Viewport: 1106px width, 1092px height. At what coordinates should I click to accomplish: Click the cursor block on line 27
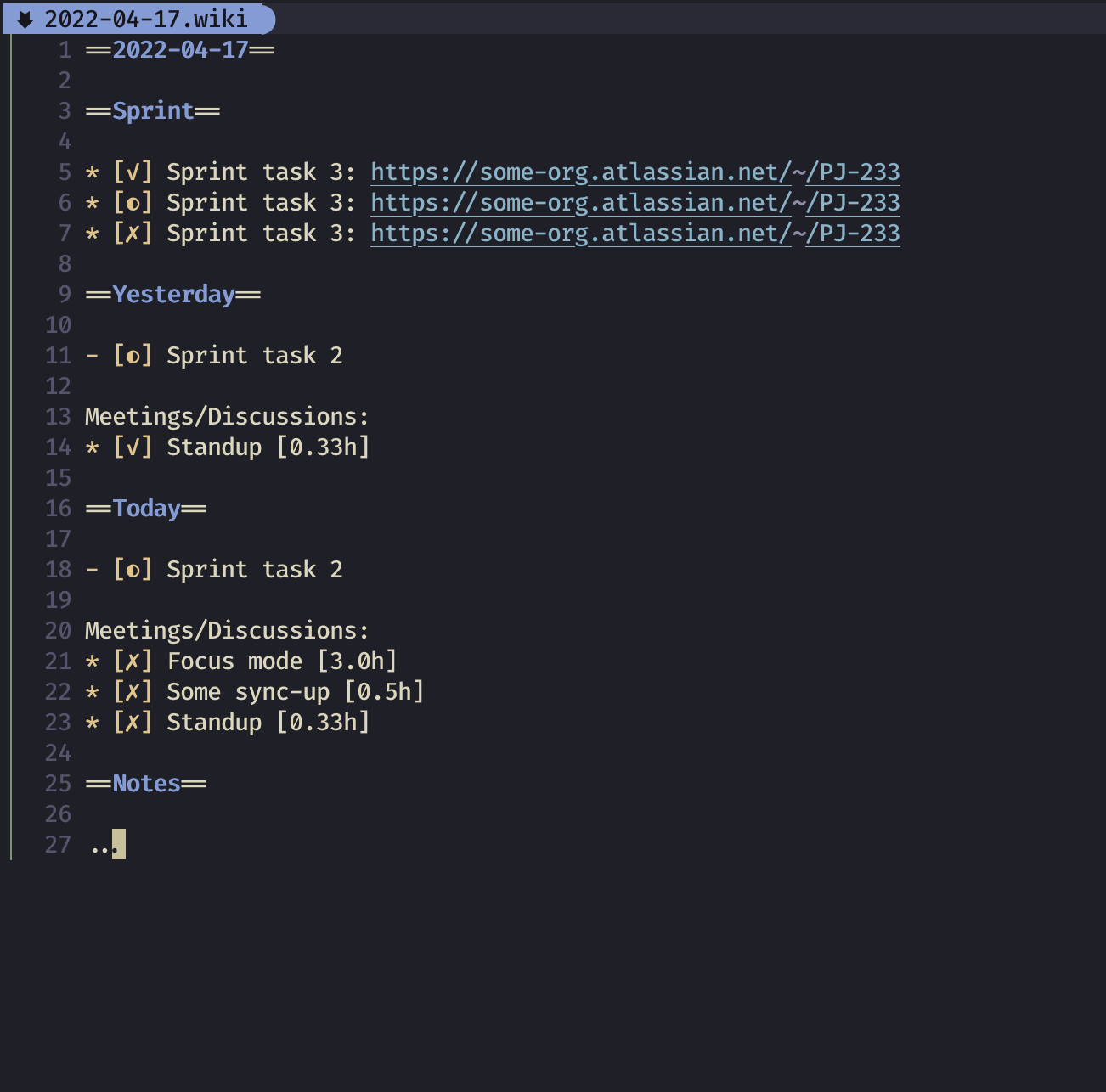118,844
